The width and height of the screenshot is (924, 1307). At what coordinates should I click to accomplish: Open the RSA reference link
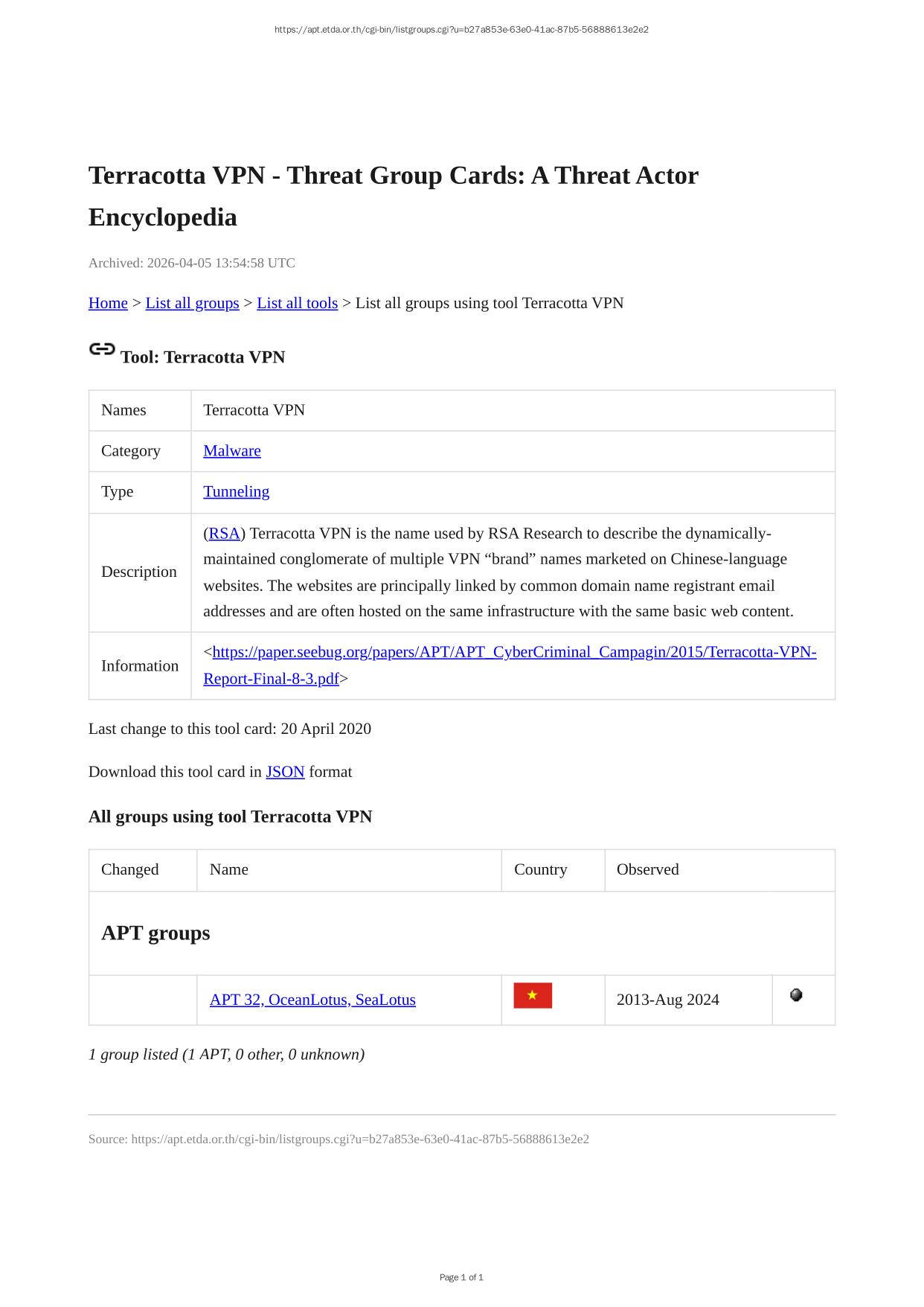(224, 534)
